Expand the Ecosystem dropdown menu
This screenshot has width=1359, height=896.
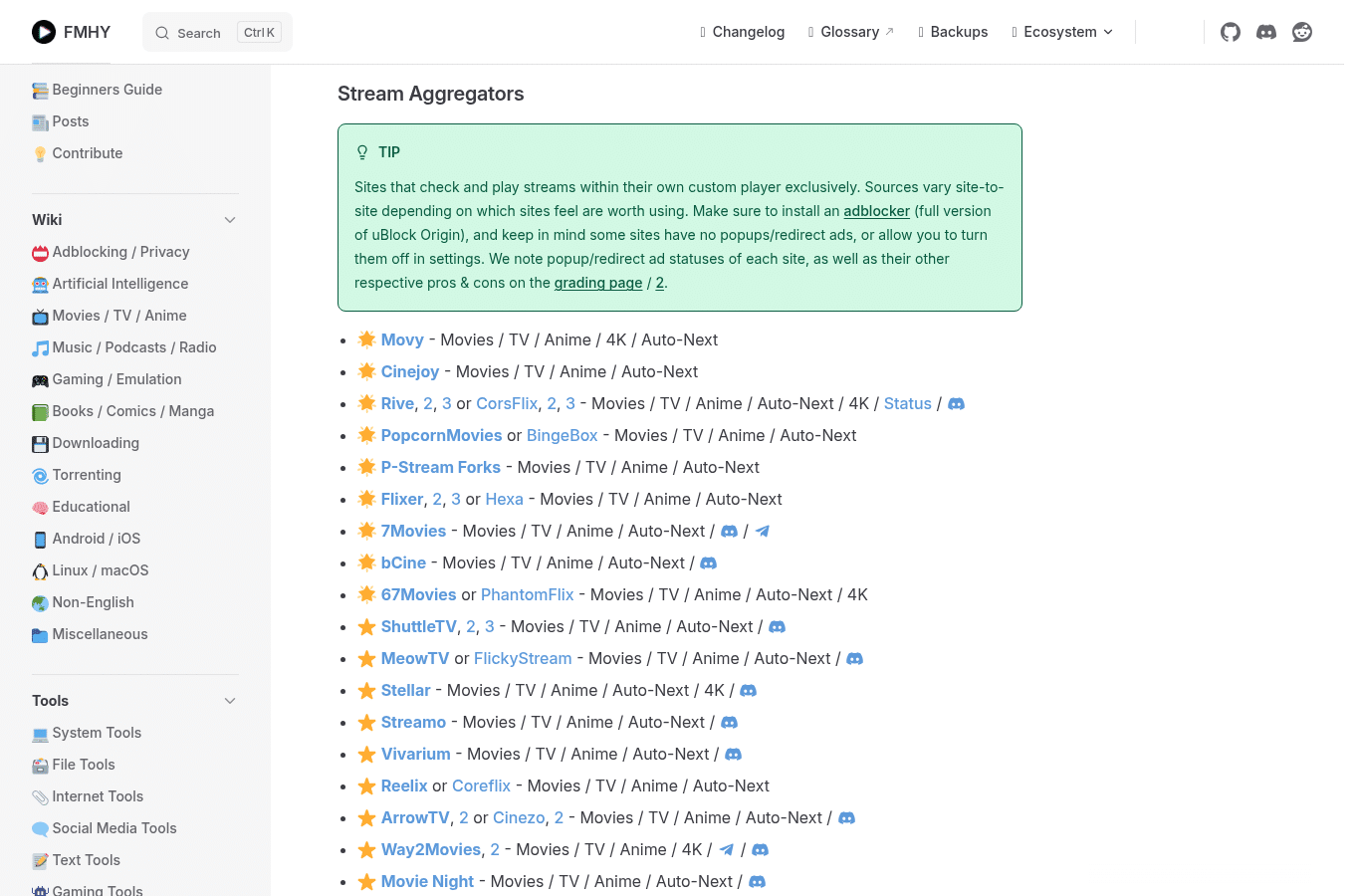1062,32
